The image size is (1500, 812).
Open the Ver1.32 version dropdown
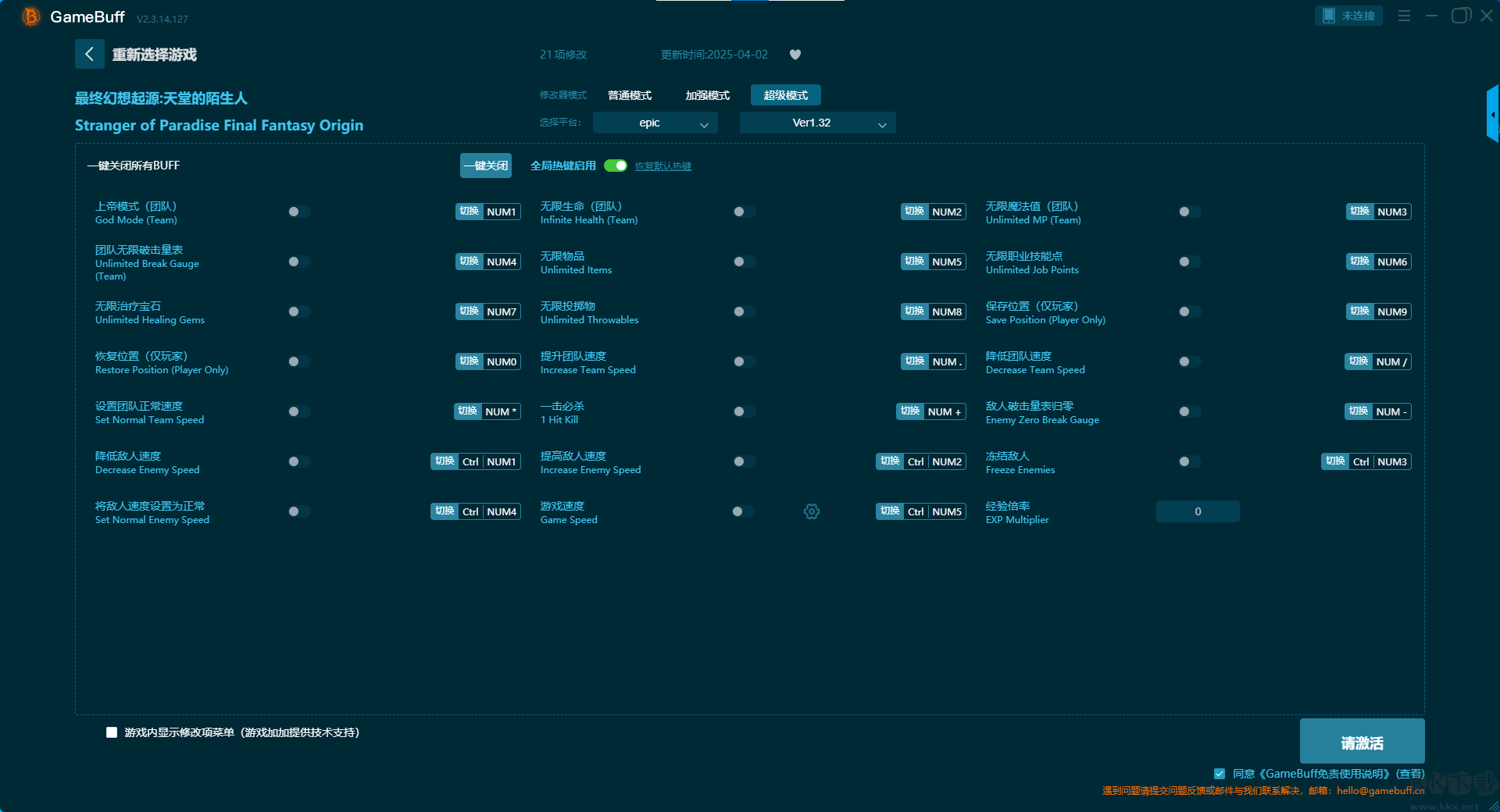click(x=818, y=123)
